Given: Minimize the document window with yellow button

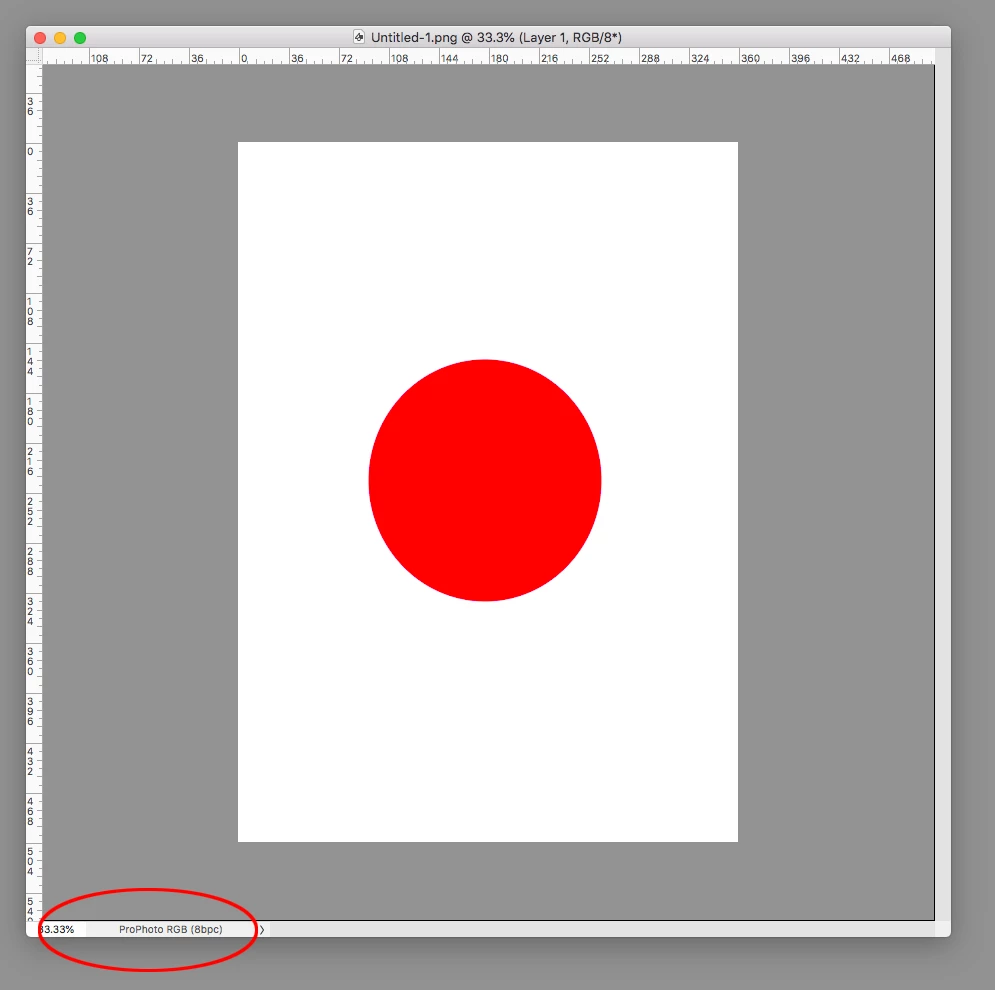Looking at the screenshot, I should pyautogui.click(x=60, y=38).
